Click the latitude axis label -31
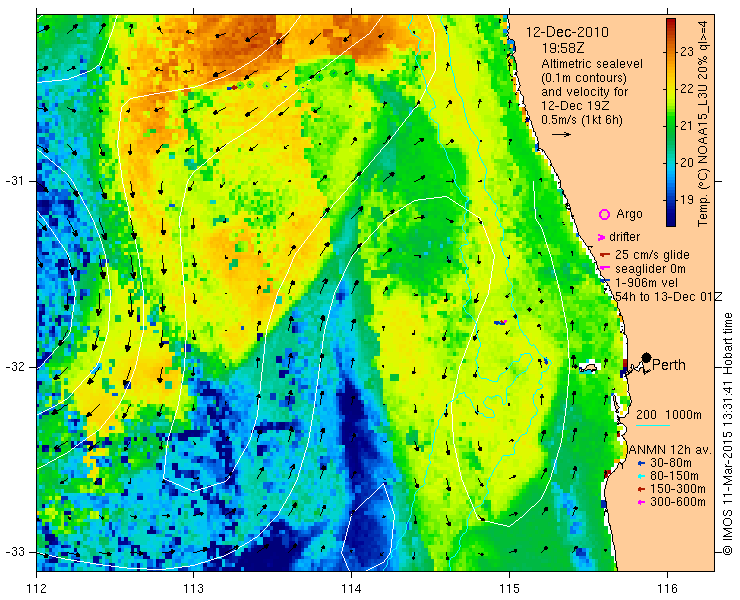740x600 pixels. pos(14,181)
